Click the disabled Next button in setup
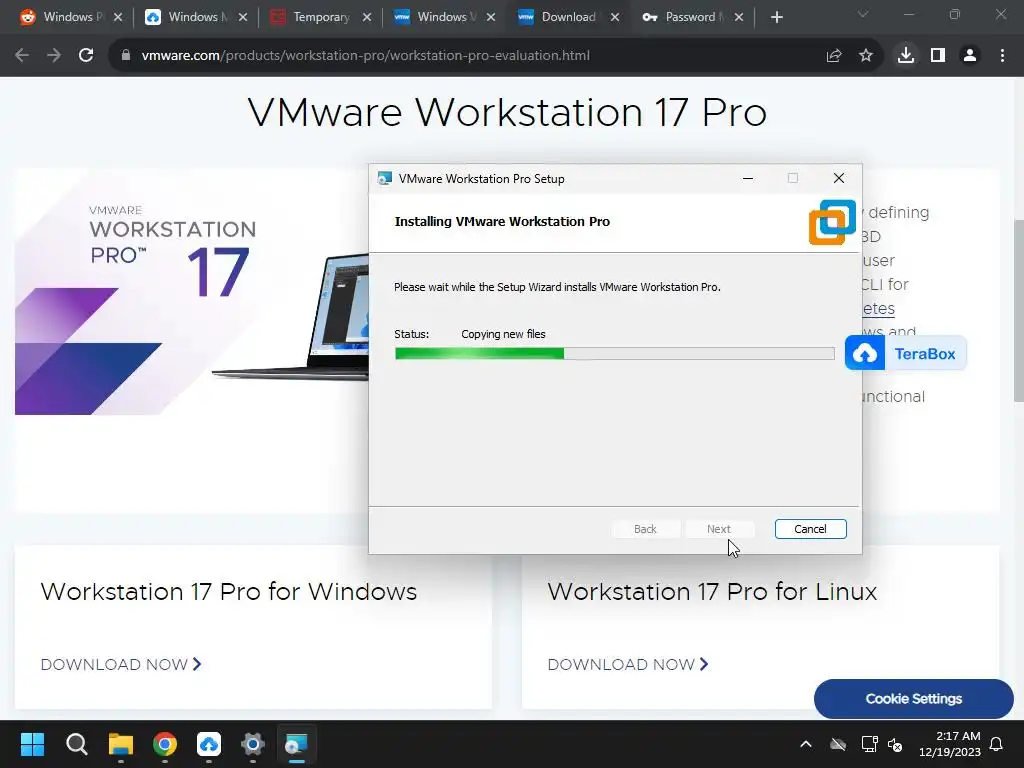Screen dimensions: 1024x768 click(x=718, y=529)
